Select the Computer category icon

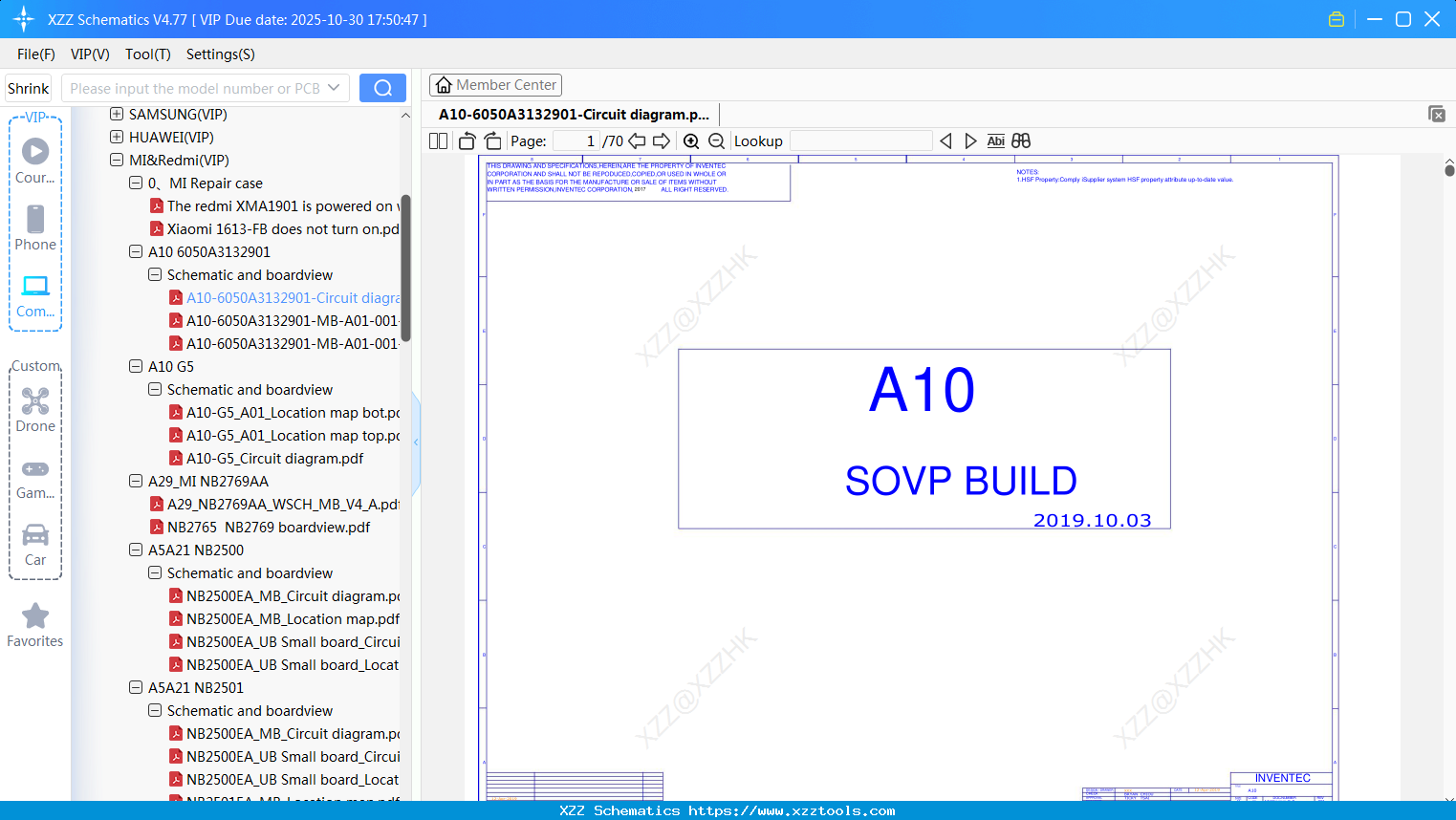pyautogui.click(x=35, y=295)
